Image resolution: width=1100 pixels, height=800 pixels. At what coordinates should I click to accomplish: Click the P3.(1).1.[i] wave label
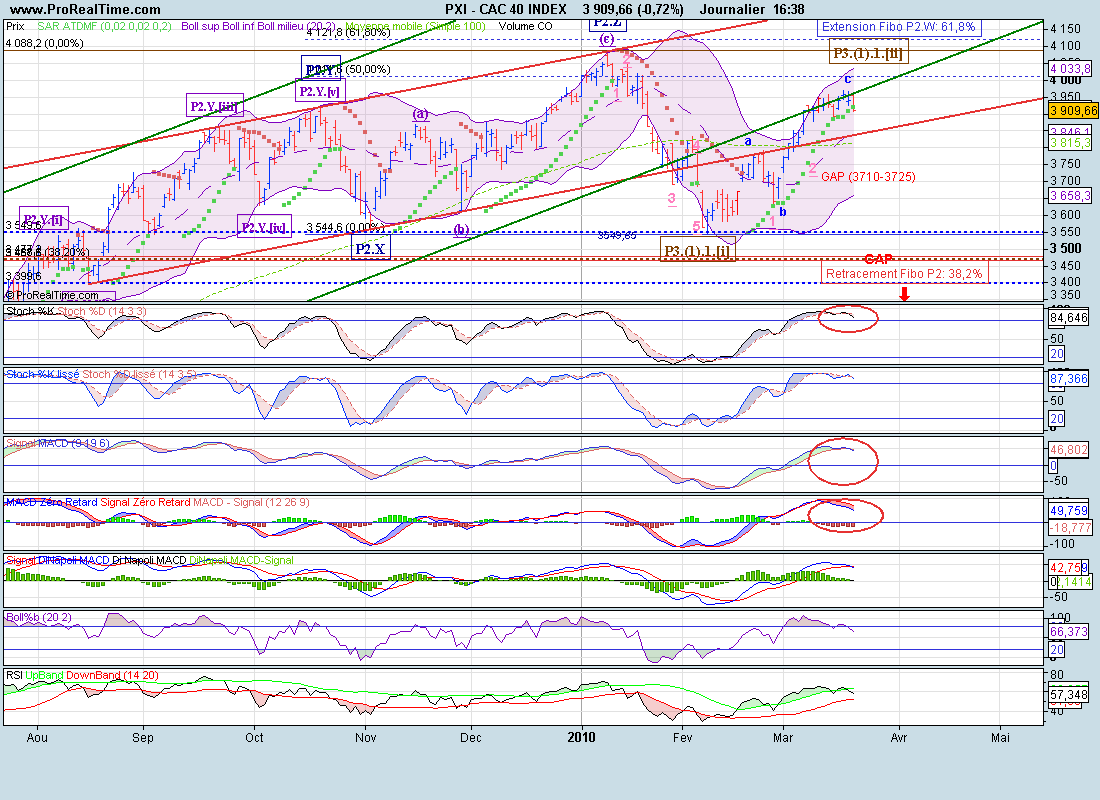(x=698, y=250)
